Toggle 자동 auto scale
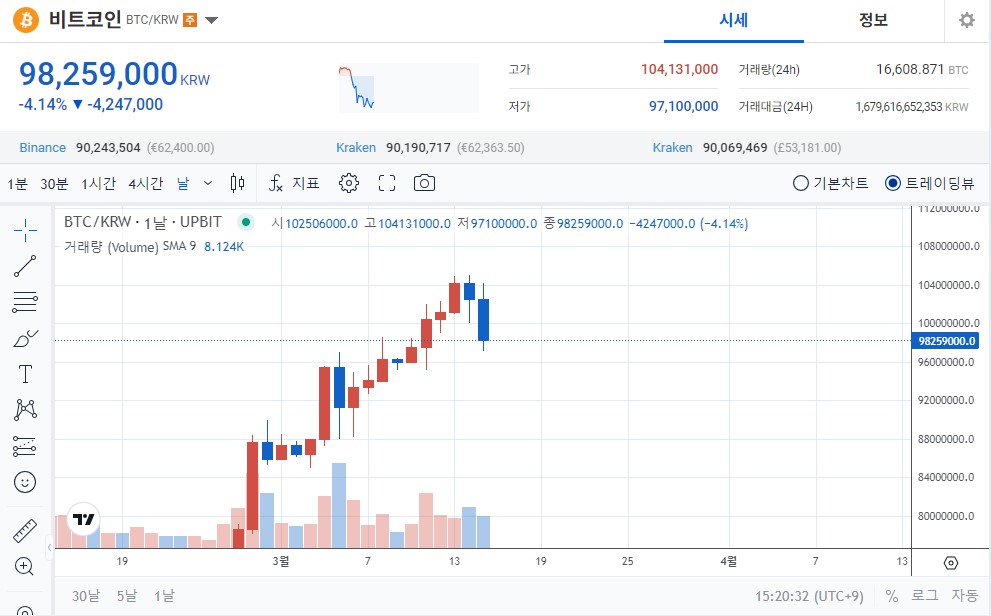Image resolution: width=991 pixels, height=616 pixels. pyautogui.click(x=965, y=596)
